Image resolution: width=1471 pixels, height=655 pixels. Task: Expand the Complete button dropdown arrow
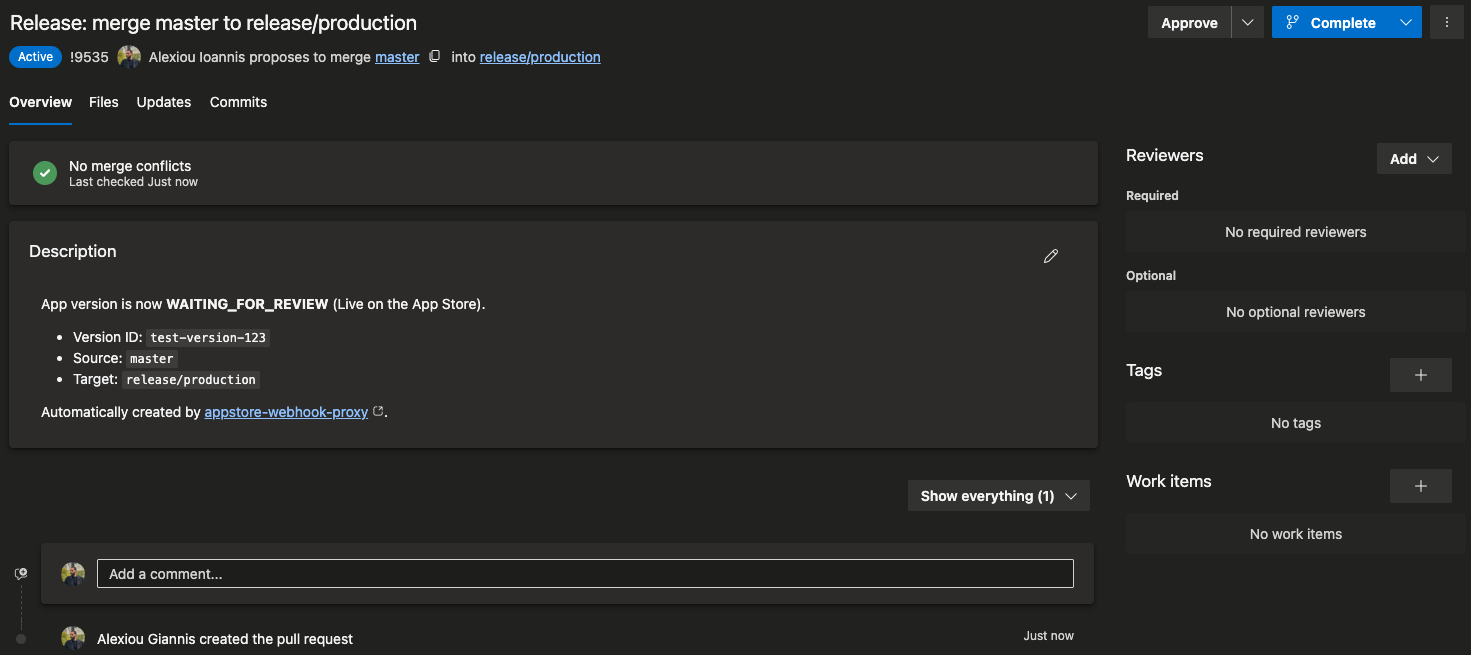1406,23
